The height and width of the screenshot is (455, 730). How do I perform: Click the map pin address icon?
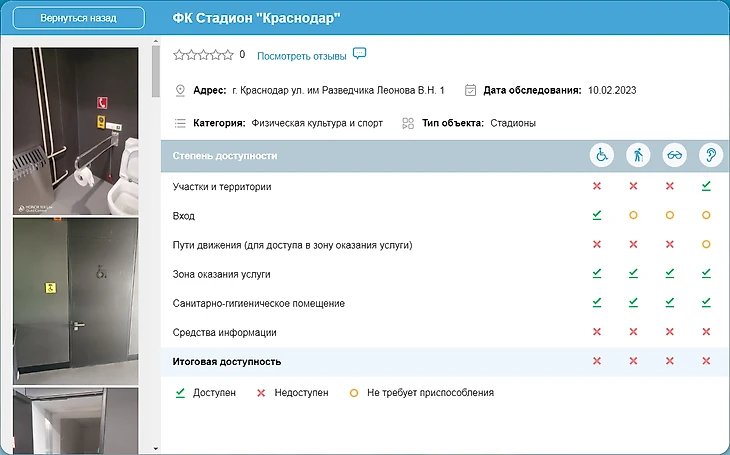(180, 90)
